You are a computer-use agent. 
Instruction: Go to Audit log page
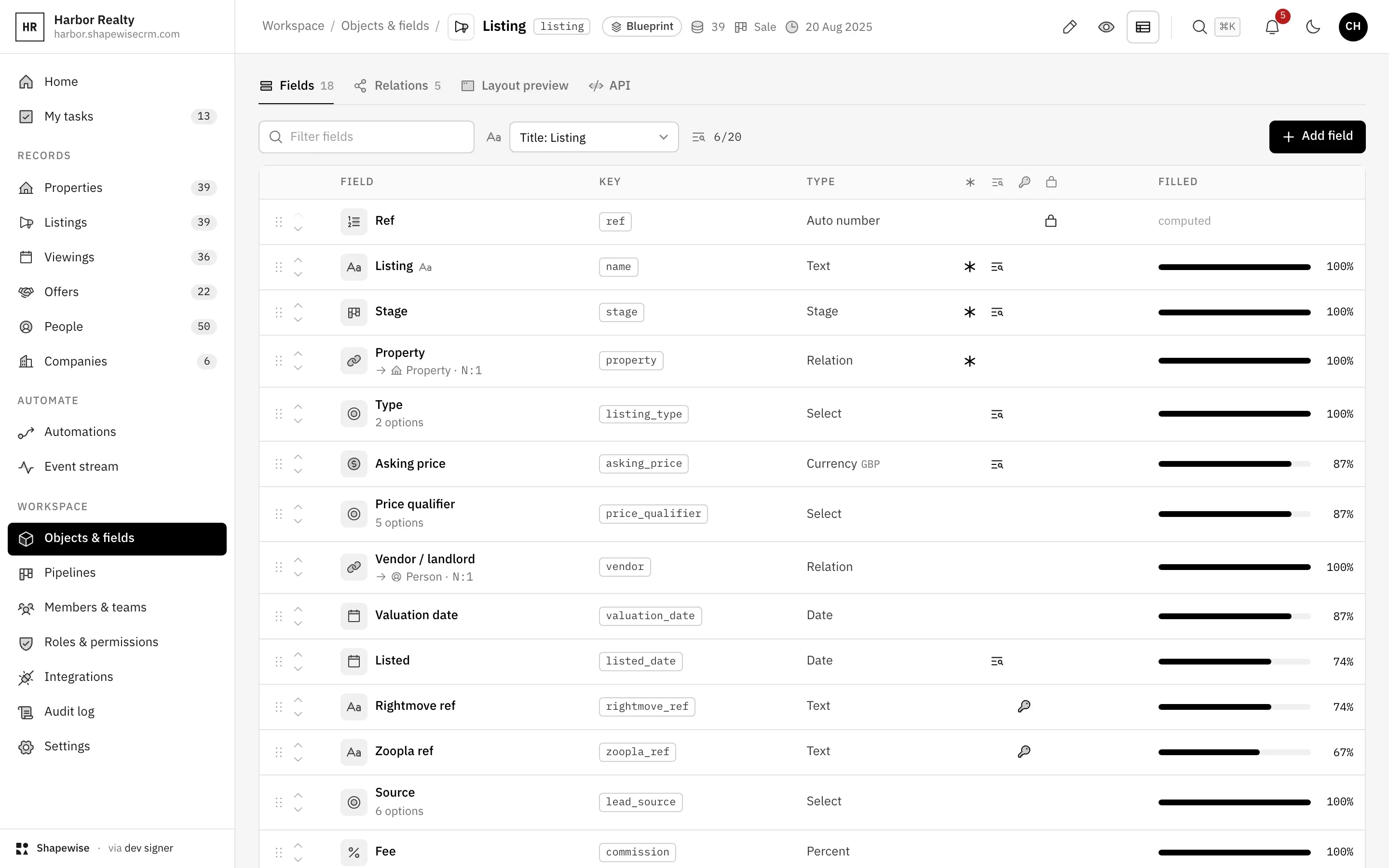pyautogui.click(x=117, y=711)
